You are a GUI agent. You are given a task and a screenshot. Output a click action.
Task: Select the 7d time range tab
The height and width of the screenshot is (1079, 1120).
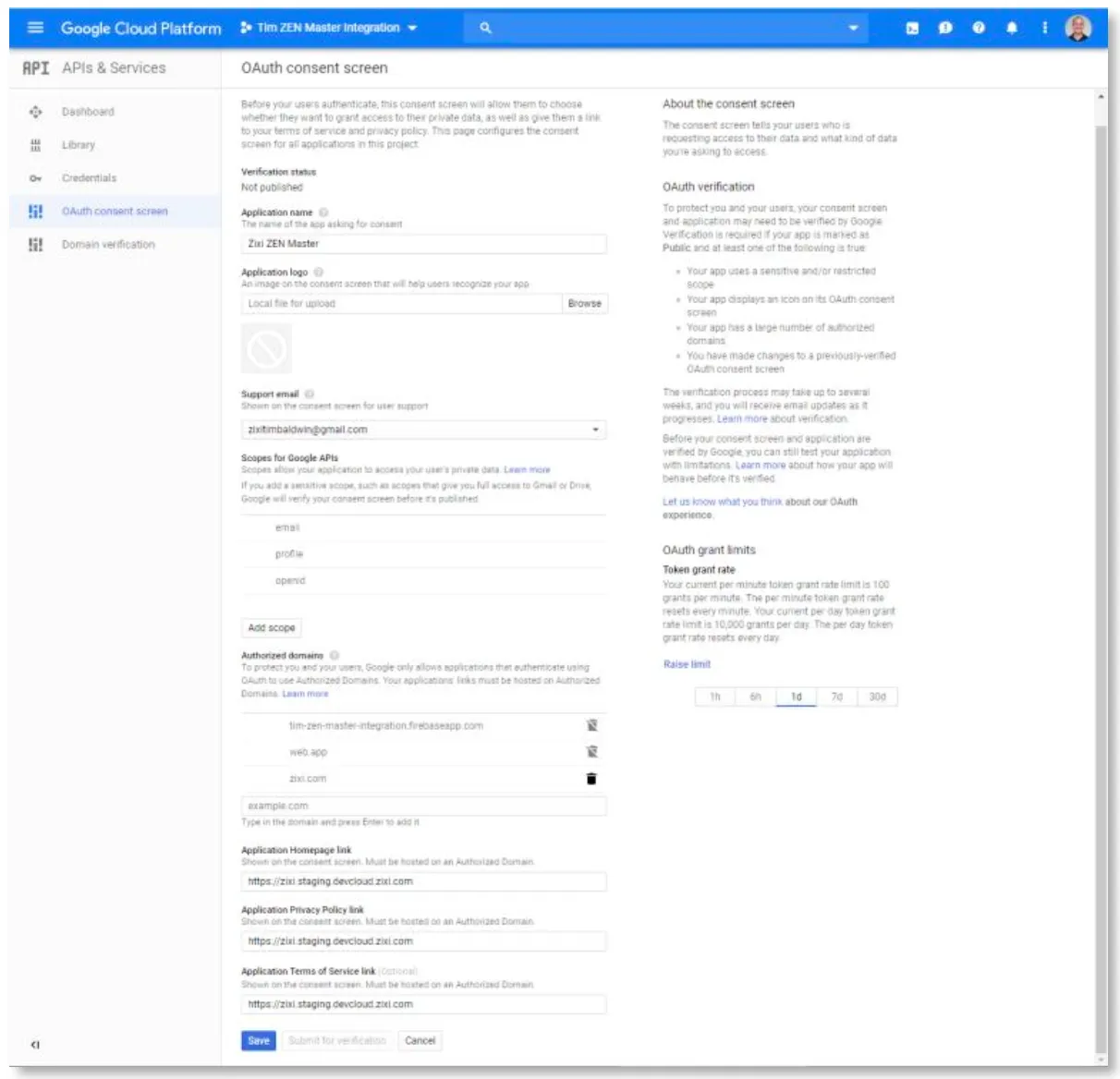coord(837,697)
